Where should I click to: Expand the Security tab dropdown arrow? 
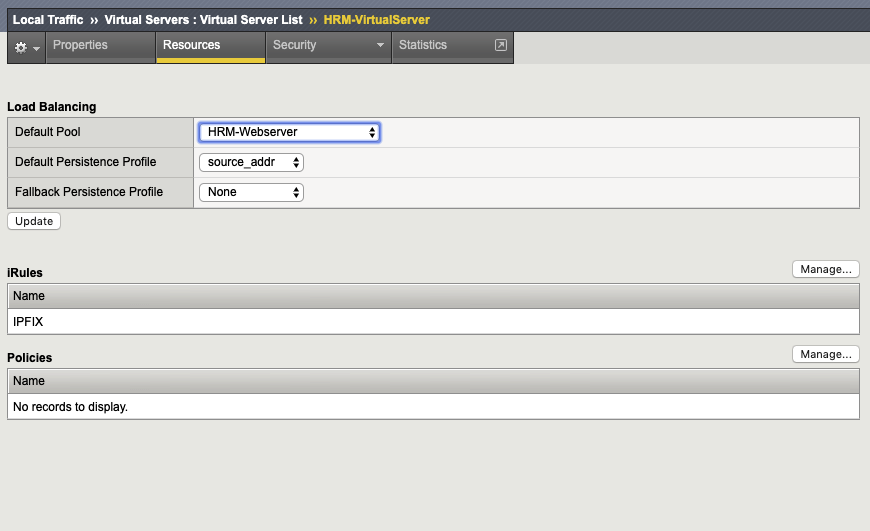pos(380,45)
